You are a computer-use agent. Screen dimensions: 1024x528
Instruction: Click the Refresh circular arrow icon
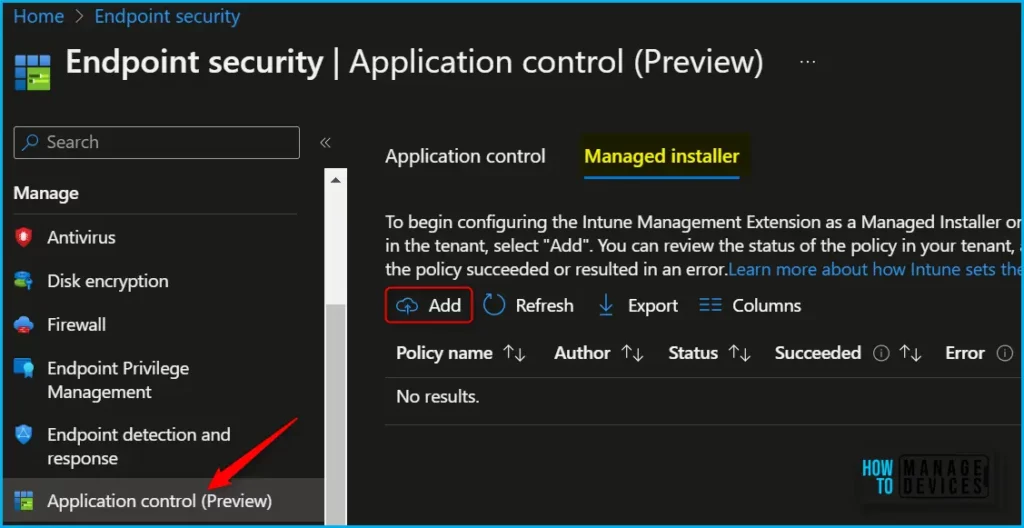click(x=494, y=305)
